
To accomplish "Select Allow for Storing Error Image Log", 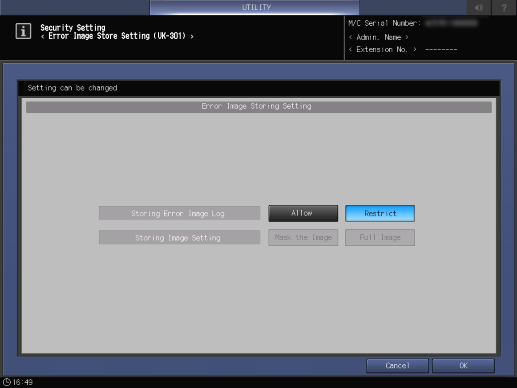I will pos(303,213).
